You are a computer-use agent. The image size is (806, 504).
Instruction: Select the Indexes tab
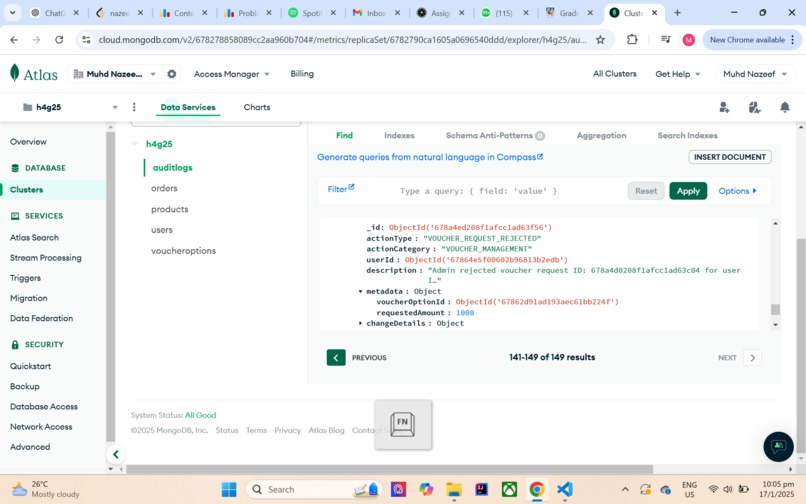click(399, 135)
